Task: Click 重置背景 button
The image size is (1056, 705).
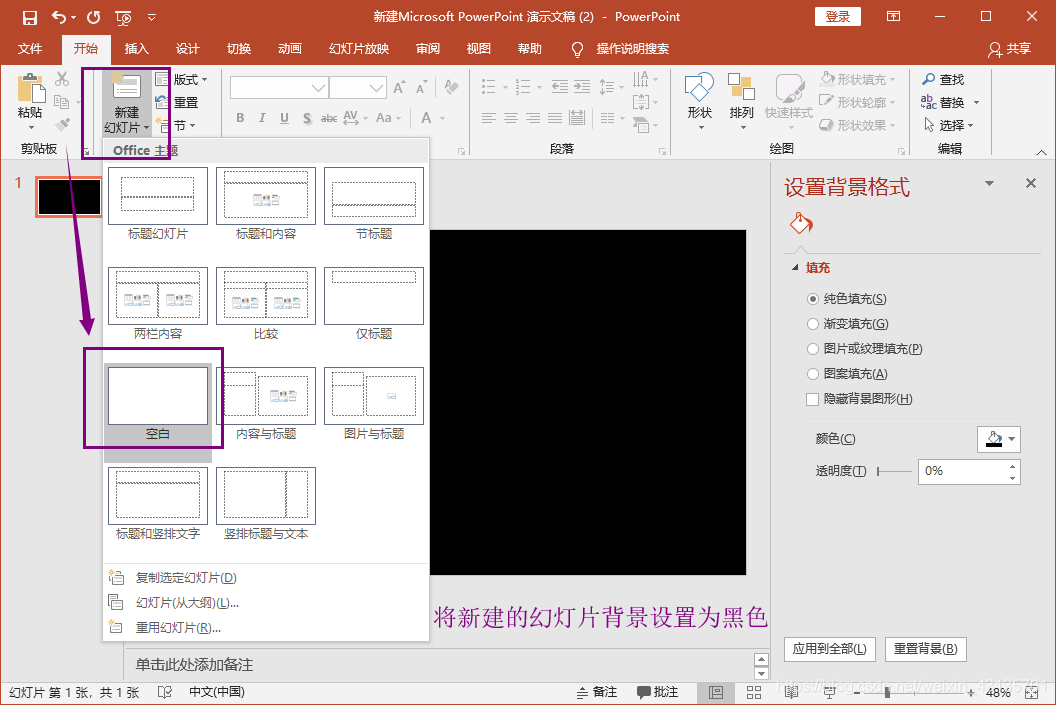Action: tap(925, 649)
